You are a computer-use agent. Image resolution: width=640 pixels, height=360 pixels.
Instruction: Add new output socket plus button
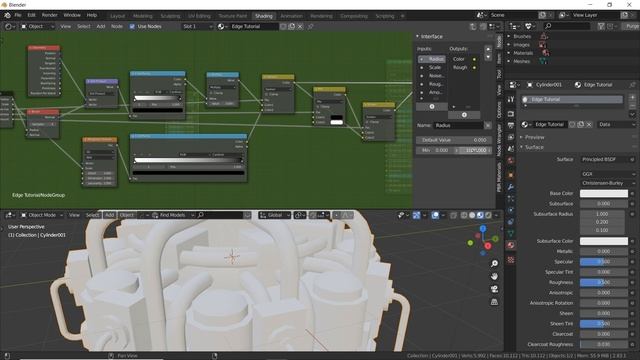click(x=464, y=115)
